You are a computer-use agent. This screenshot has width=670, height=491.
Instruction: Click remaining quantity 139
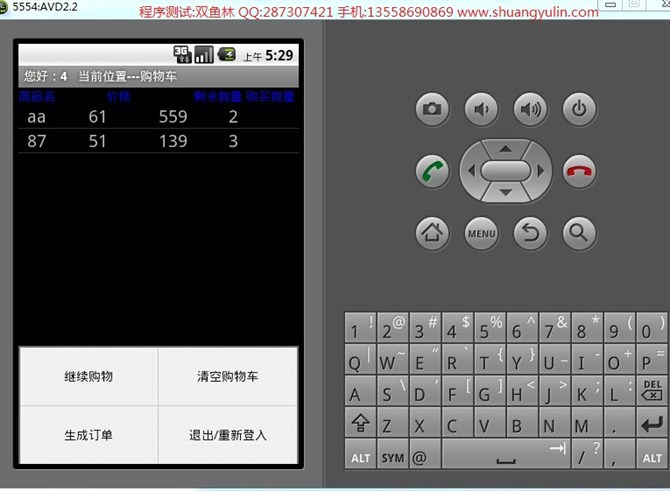click(173, 141)
